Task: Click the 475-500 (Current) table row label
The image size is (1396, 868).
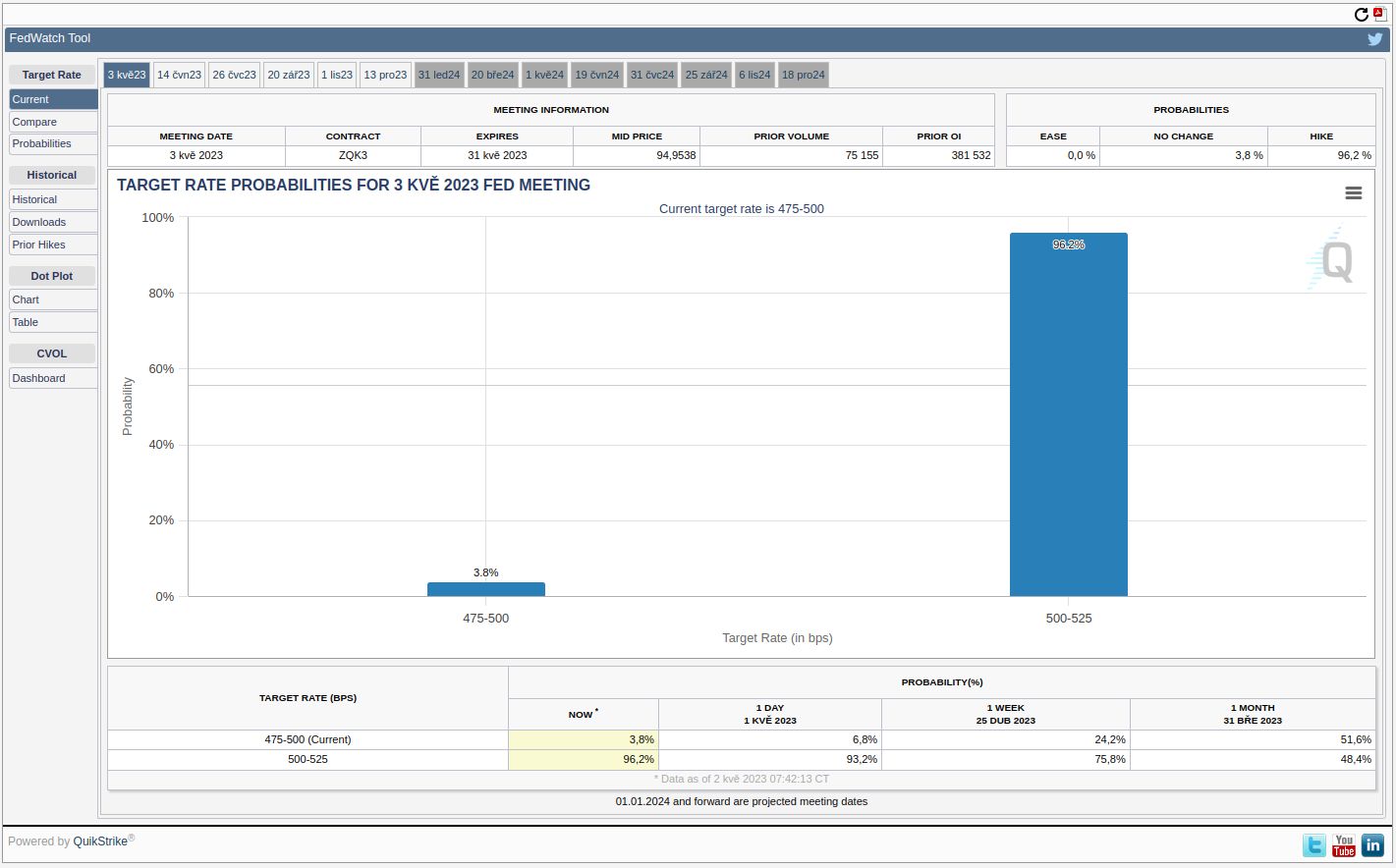Action: [307, 739]
